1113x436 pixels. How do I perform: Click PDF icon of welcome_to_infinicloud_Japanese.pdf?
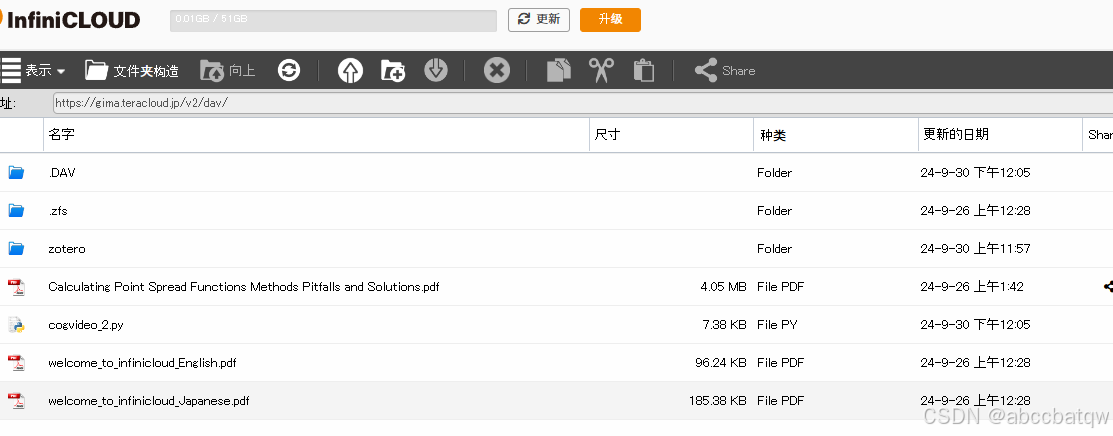click(16, 401)
